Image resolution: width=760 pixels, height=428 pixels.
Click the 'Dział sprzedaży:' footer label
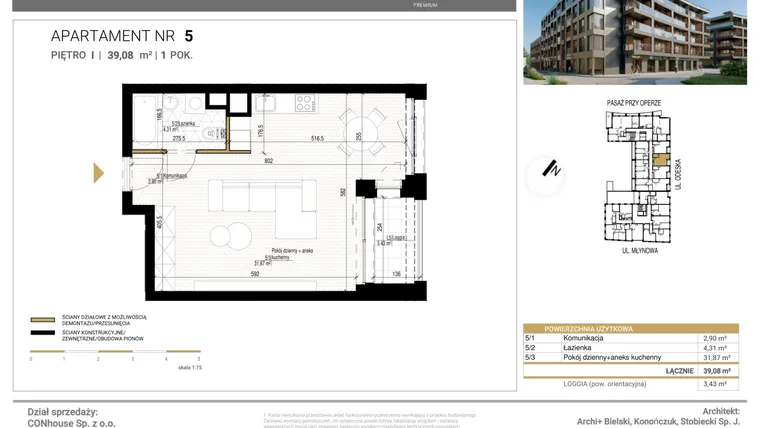(63, 412)
